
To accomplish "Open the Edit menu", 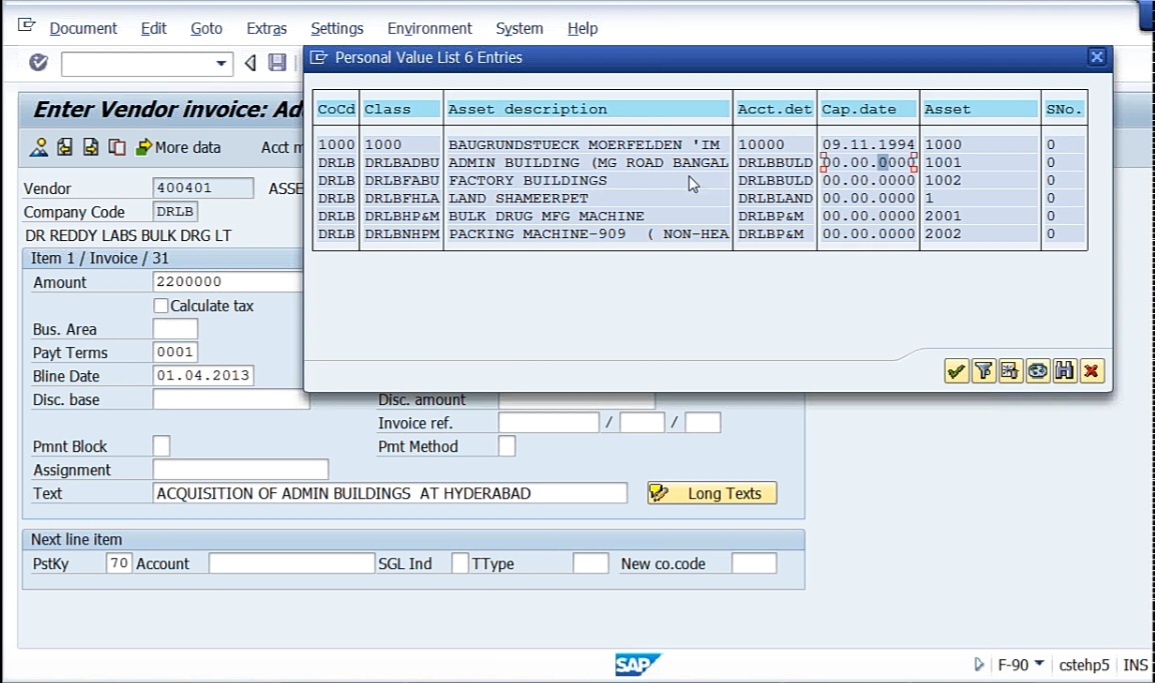I will pyautogui.click(x=154, y=29).
